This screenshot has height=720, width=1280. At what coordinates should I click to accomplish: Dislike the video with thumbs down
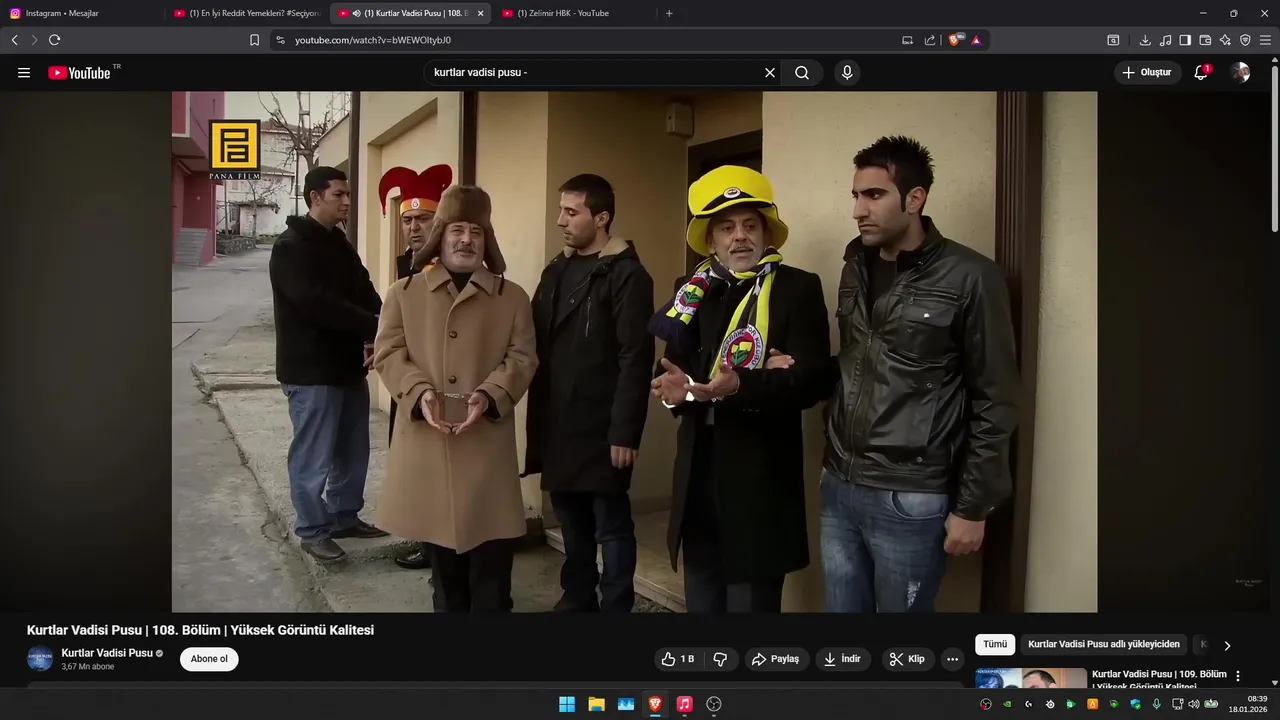[720, 659]
